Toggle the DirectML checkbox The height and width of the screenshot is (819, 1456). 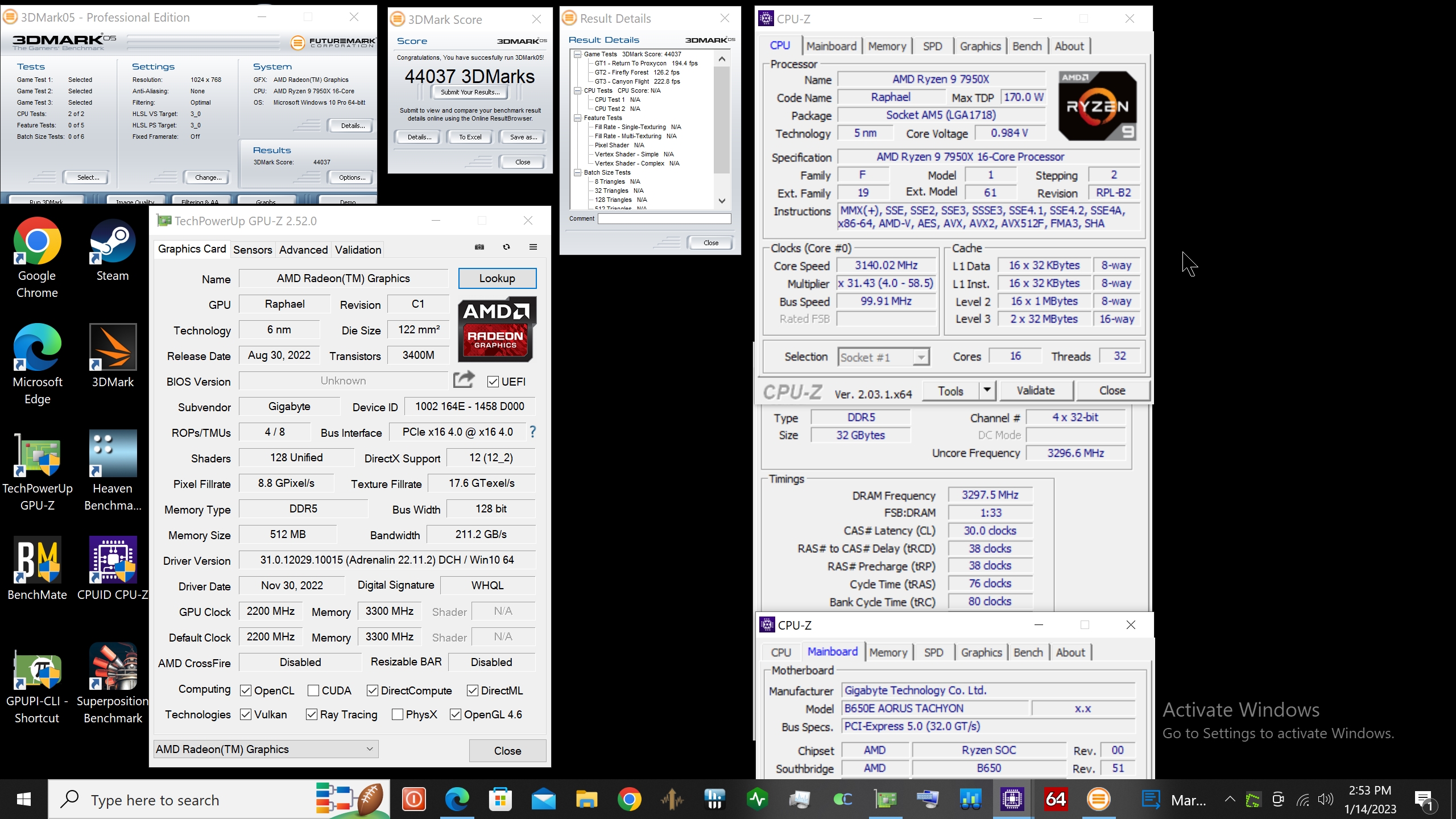pos(473,690)
